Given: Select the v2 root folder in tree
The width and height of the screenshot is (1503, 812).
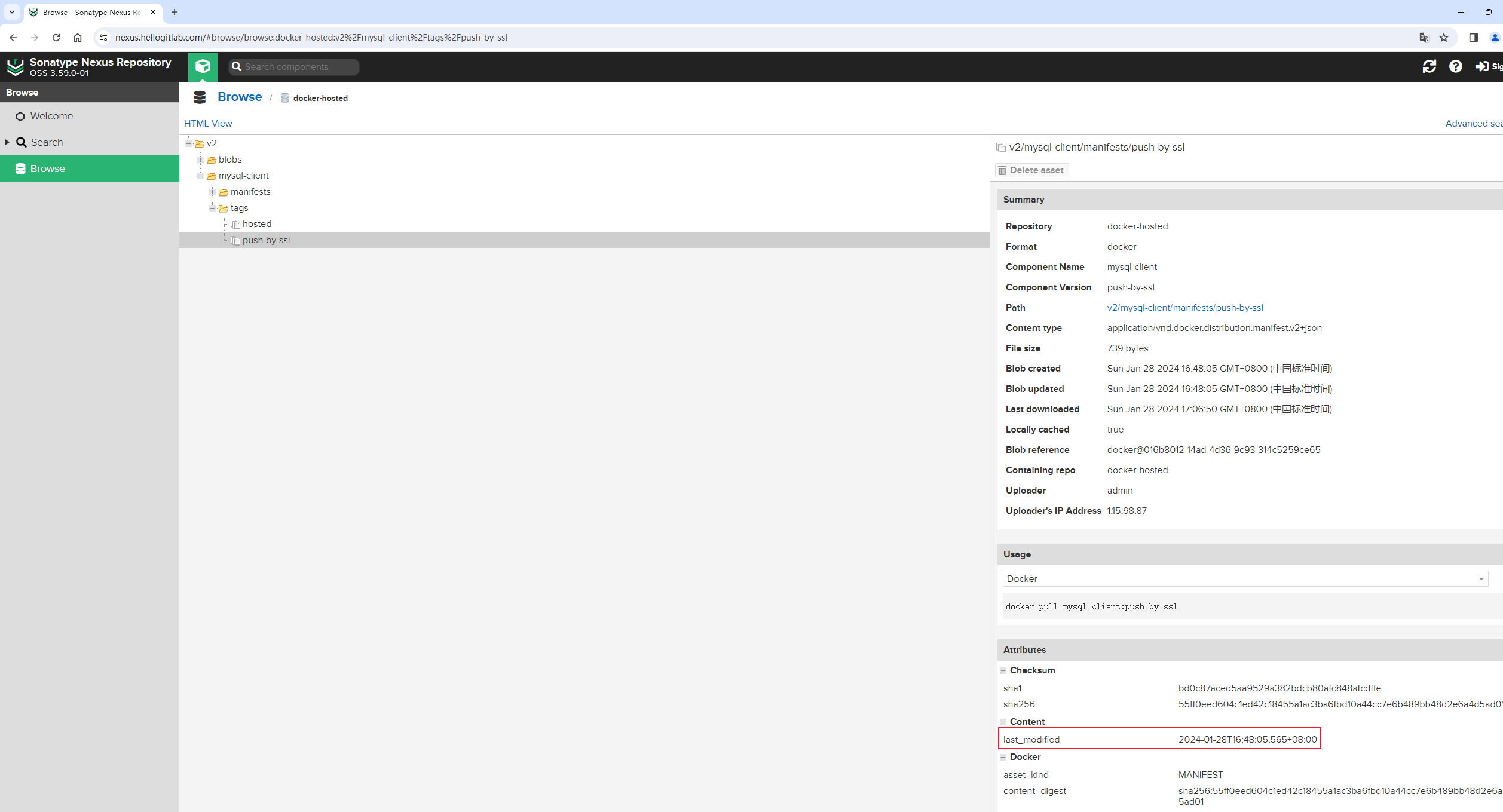Looking at the screenshot, I should tap(212, 143).
